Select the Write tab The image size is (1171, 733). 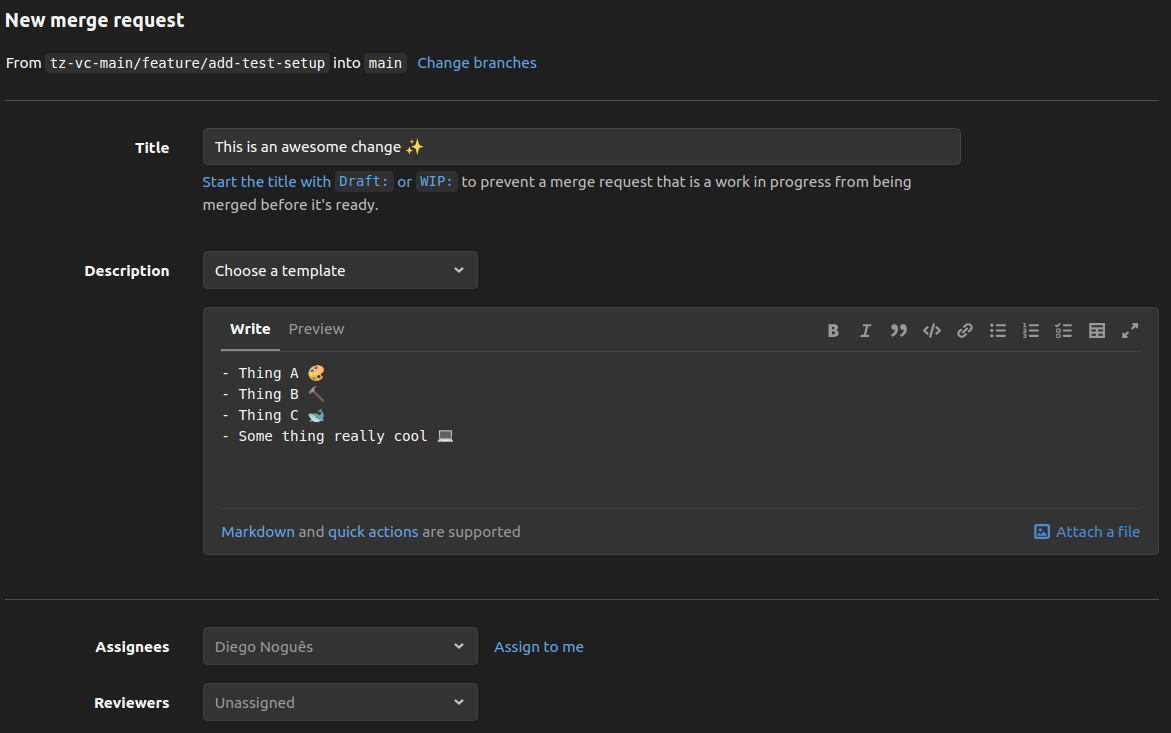point(249,329)
